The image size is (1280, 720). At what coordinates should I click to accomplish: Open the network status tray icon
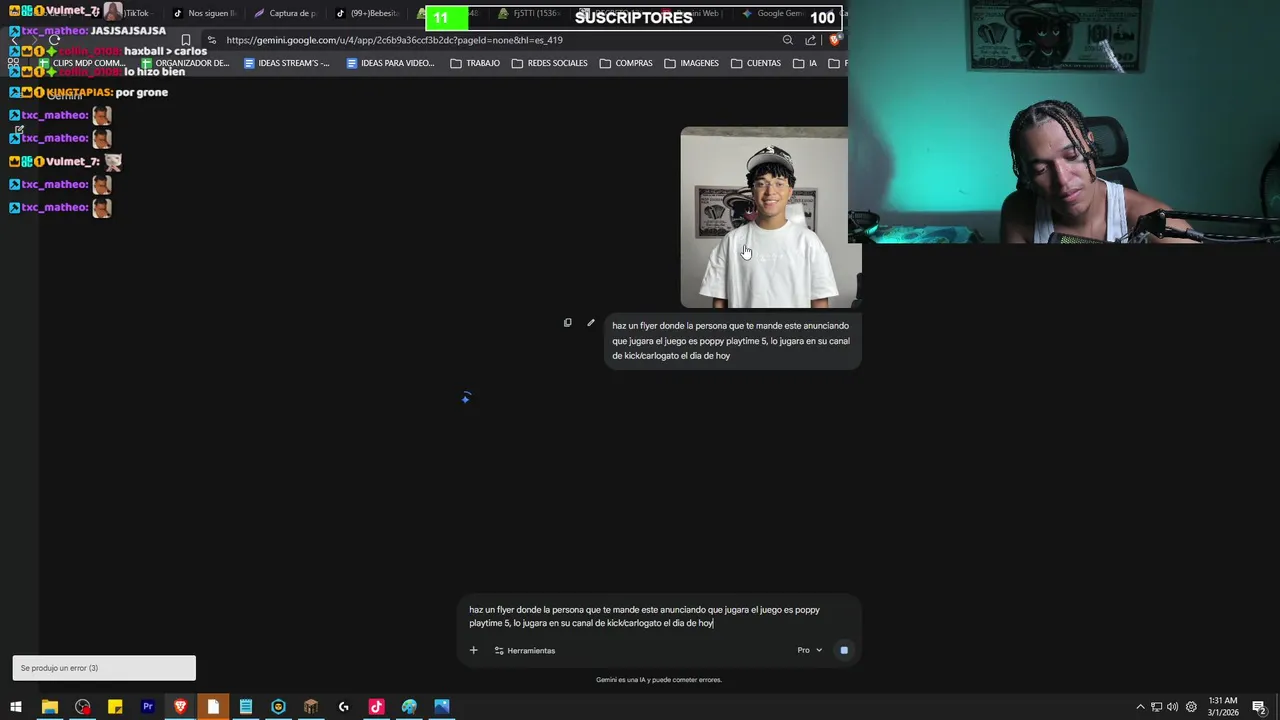coord(1156,707)
